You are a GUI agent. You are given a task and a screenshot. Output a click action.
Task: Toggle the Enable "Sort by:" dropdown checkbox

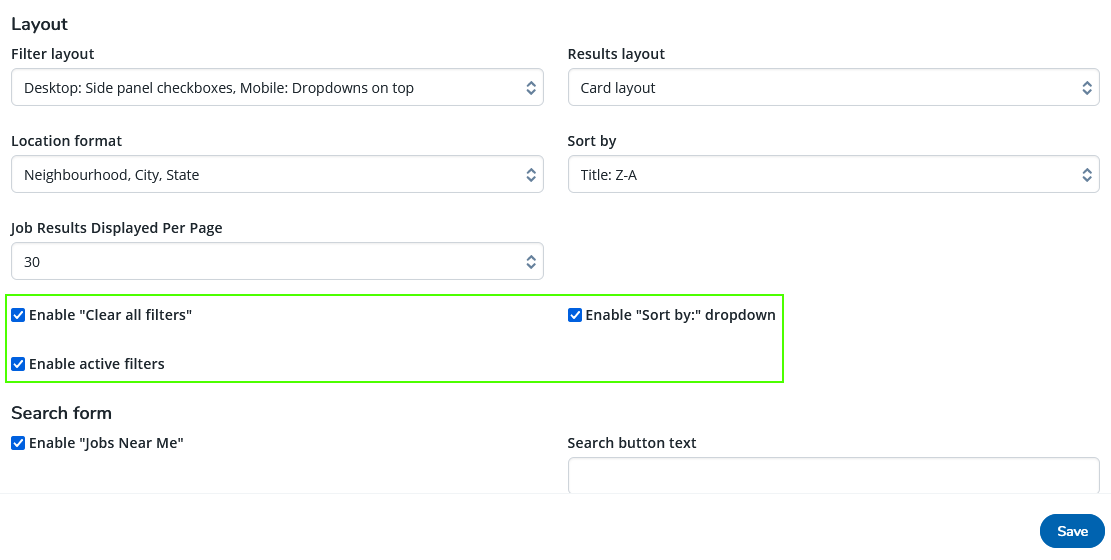[x=575, y=315]
